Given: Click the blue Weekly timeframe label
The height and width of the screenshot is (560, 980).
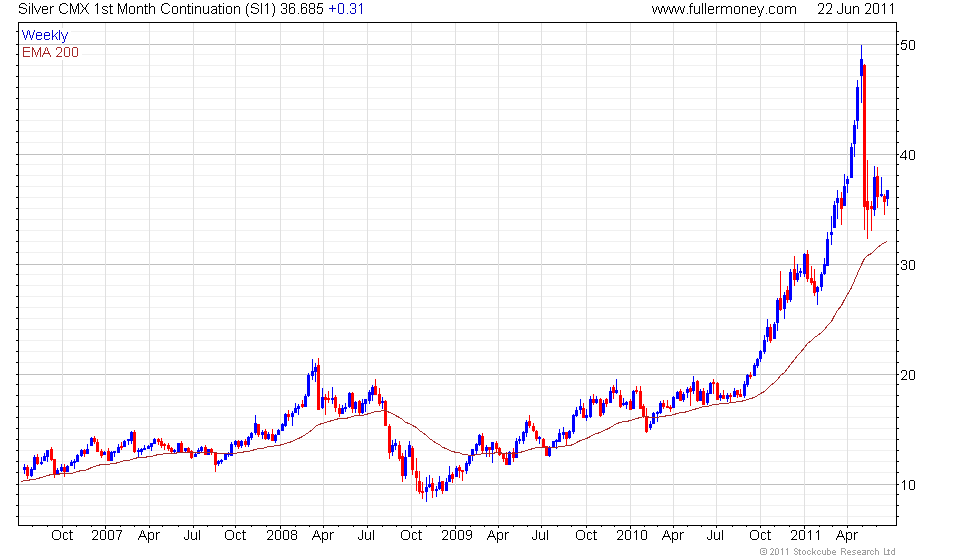Looking at the screenshot, I should 45,36.
